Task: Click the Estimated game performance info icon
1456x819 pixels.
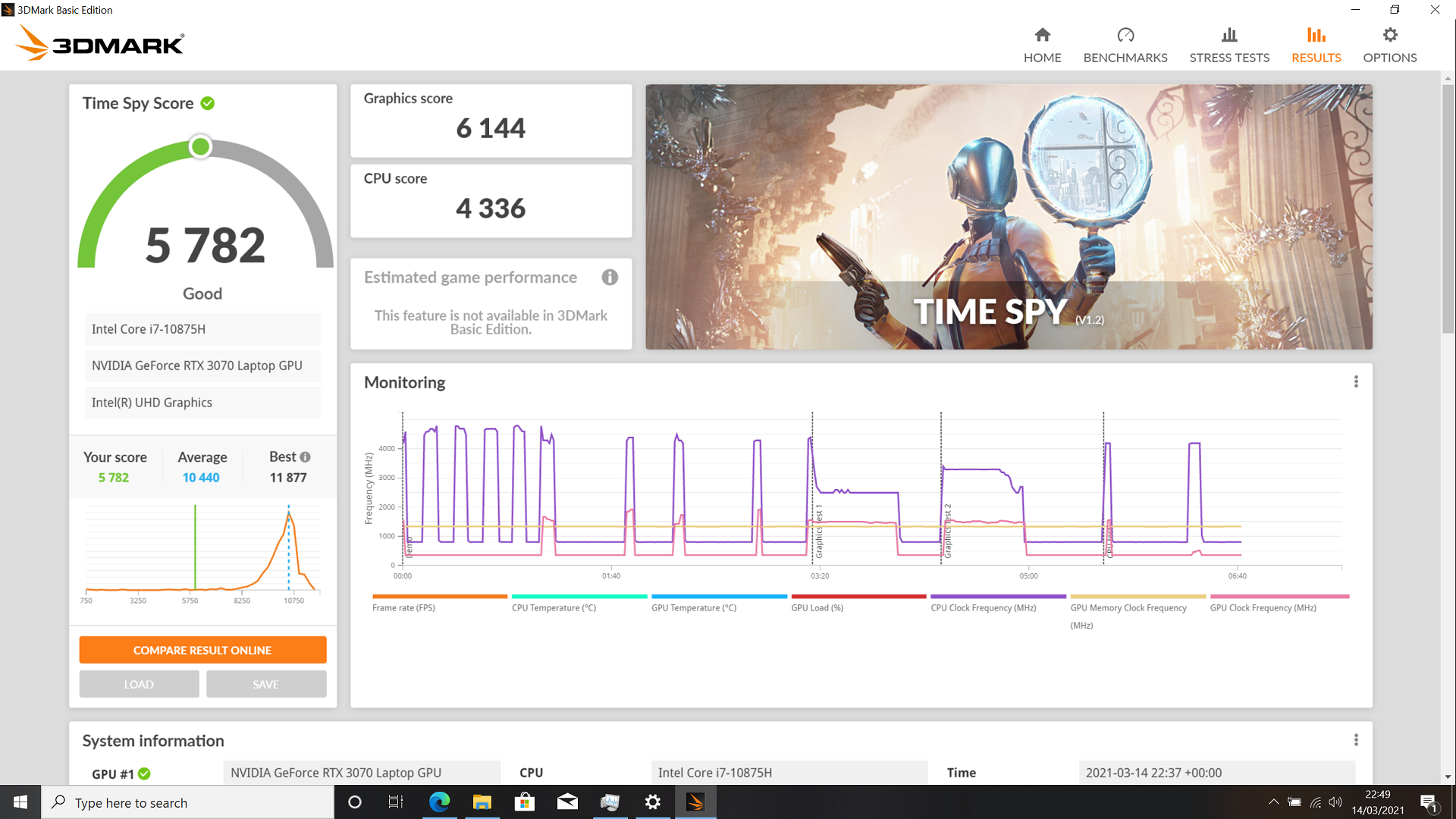Action: [610, 278]
